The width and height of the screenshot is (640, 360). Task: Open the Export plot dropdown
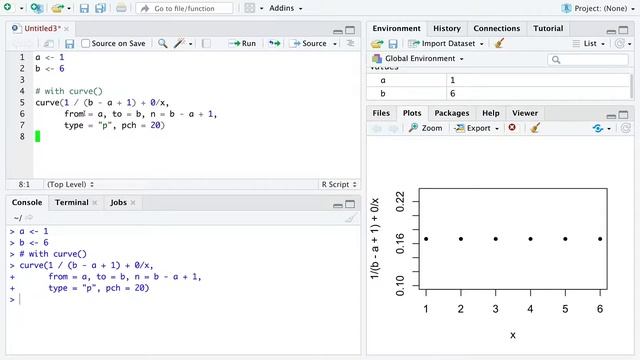click(x=477, y=128)
